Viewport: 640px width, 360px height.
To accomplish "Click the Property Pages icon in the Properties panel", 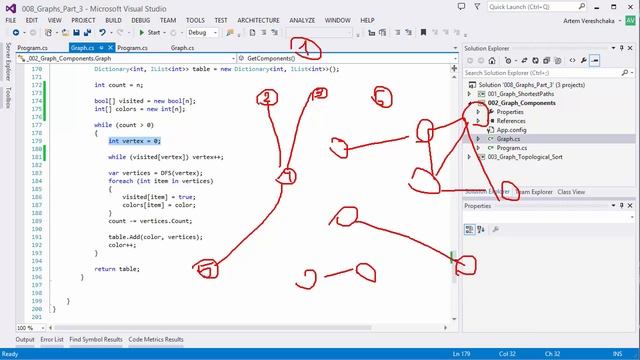I will [x=496, y=229].
